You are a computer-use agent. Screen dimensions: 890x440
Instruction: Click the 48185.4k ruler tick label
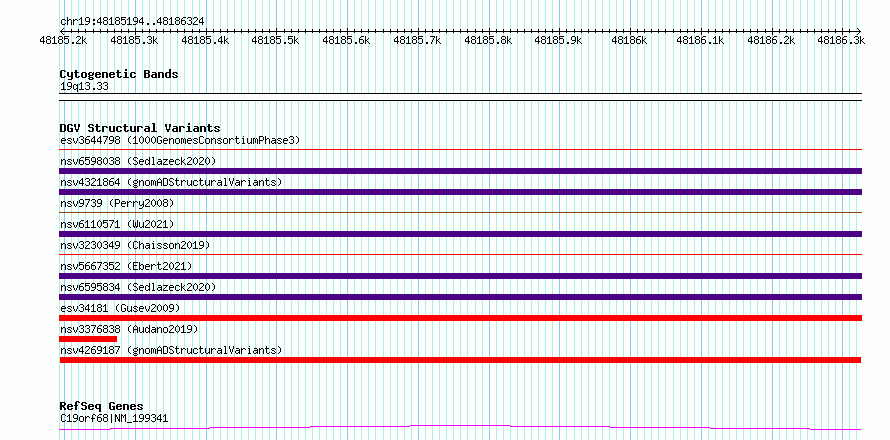pyautogui.click(x=205, y=40)
